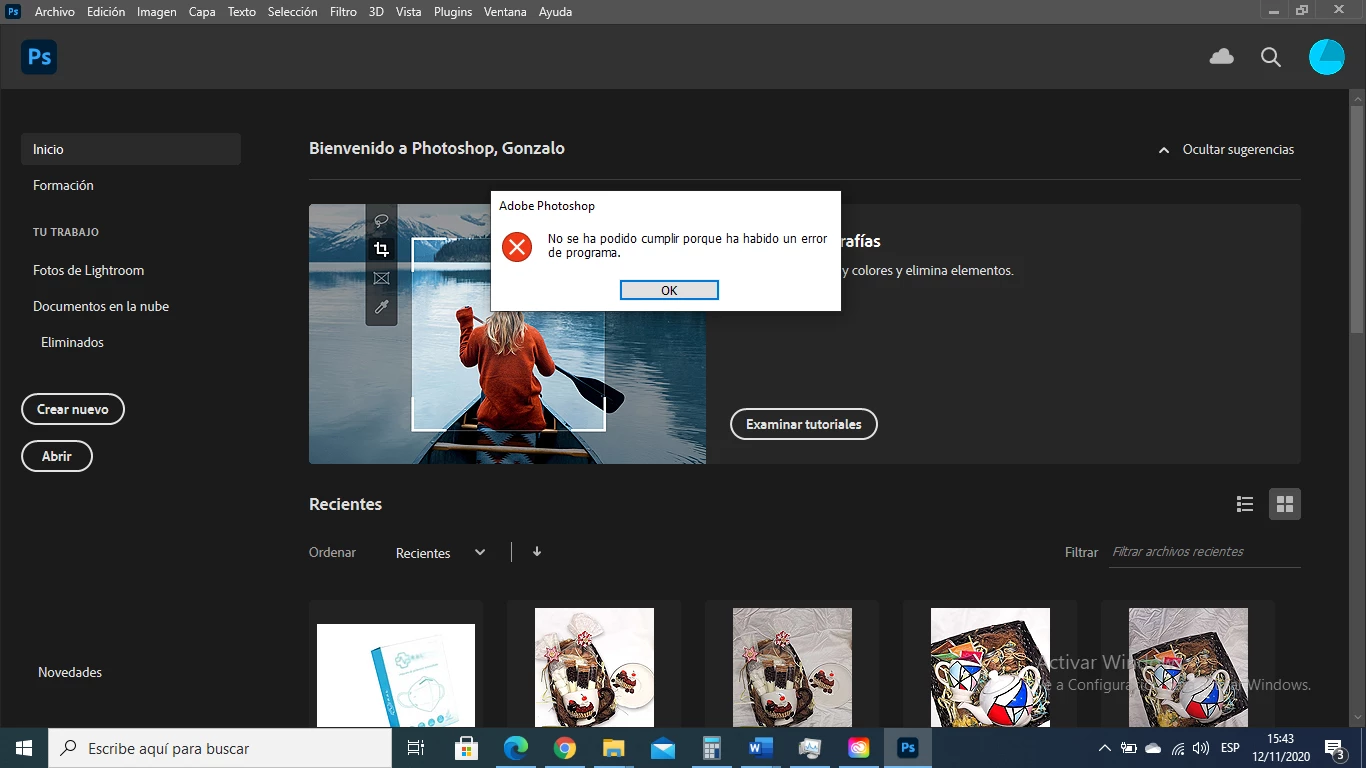Click the ESP language indicator

coord(1230,748)
